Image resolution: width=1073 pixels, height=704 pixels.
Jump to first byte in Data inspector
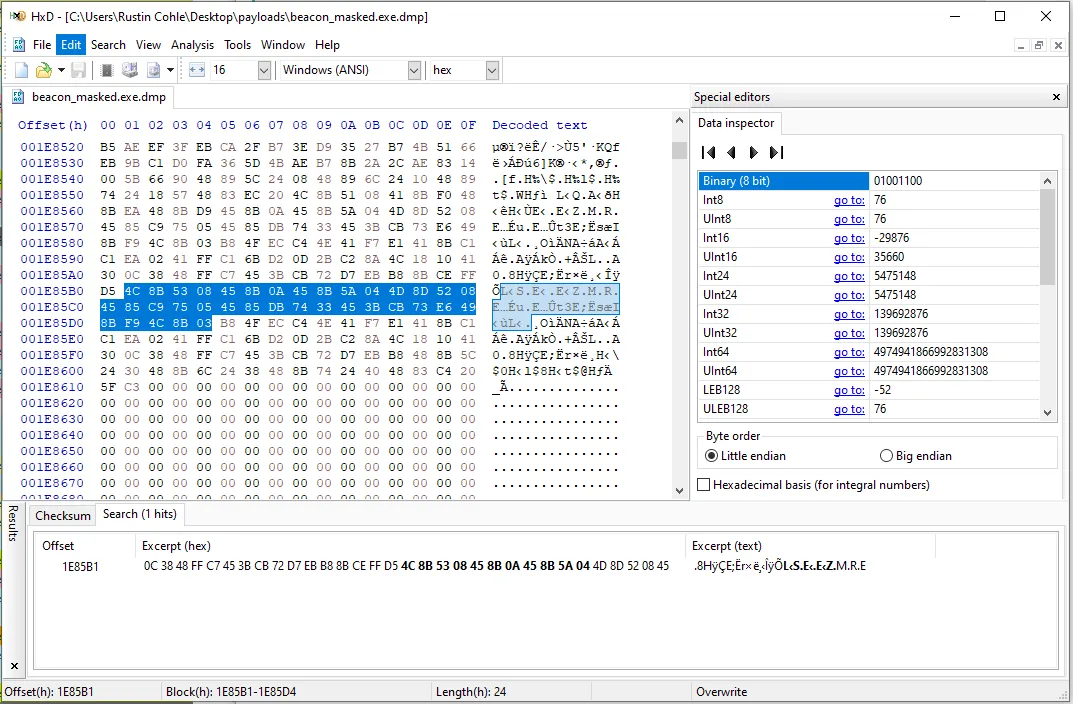708,152
